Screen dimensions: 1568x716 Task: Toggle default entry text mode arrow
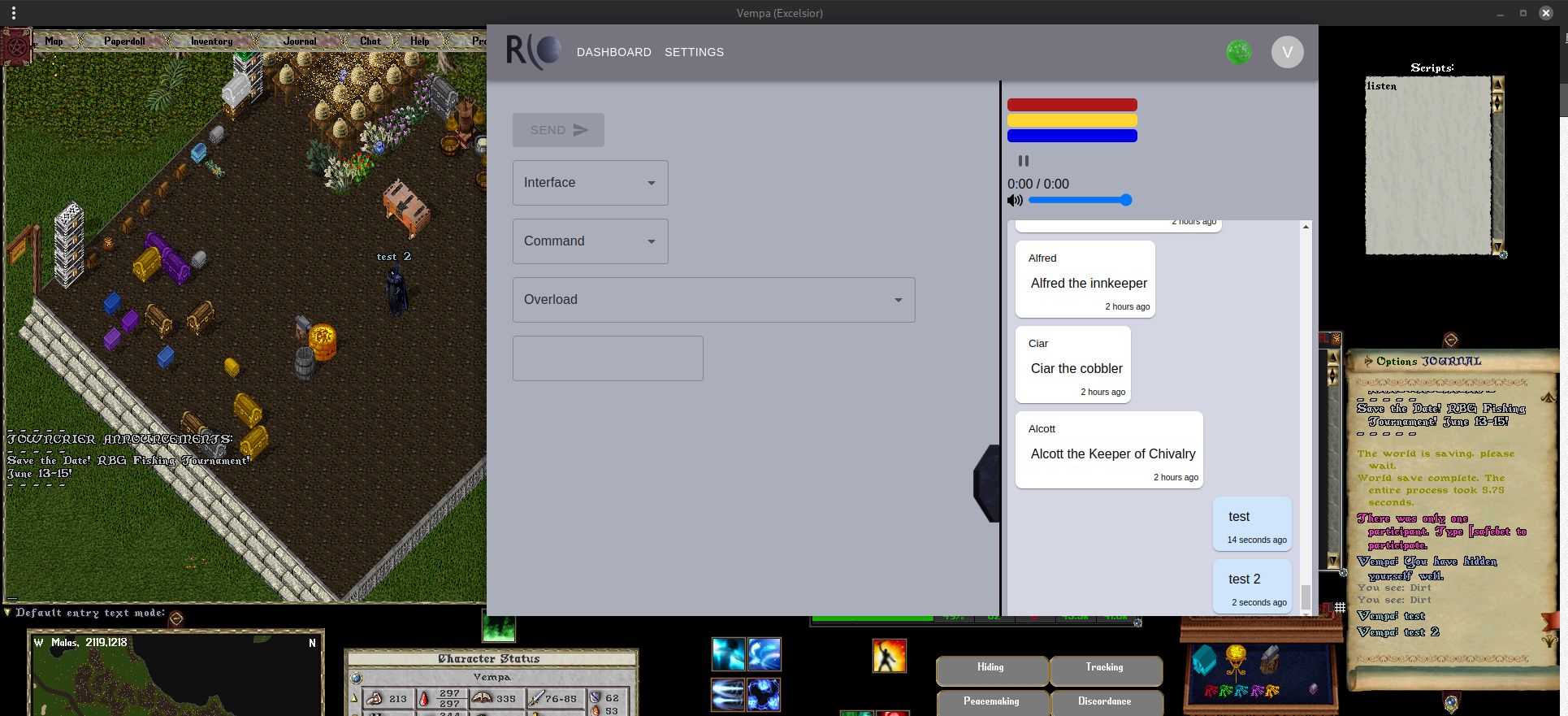(x=8, y=613)
